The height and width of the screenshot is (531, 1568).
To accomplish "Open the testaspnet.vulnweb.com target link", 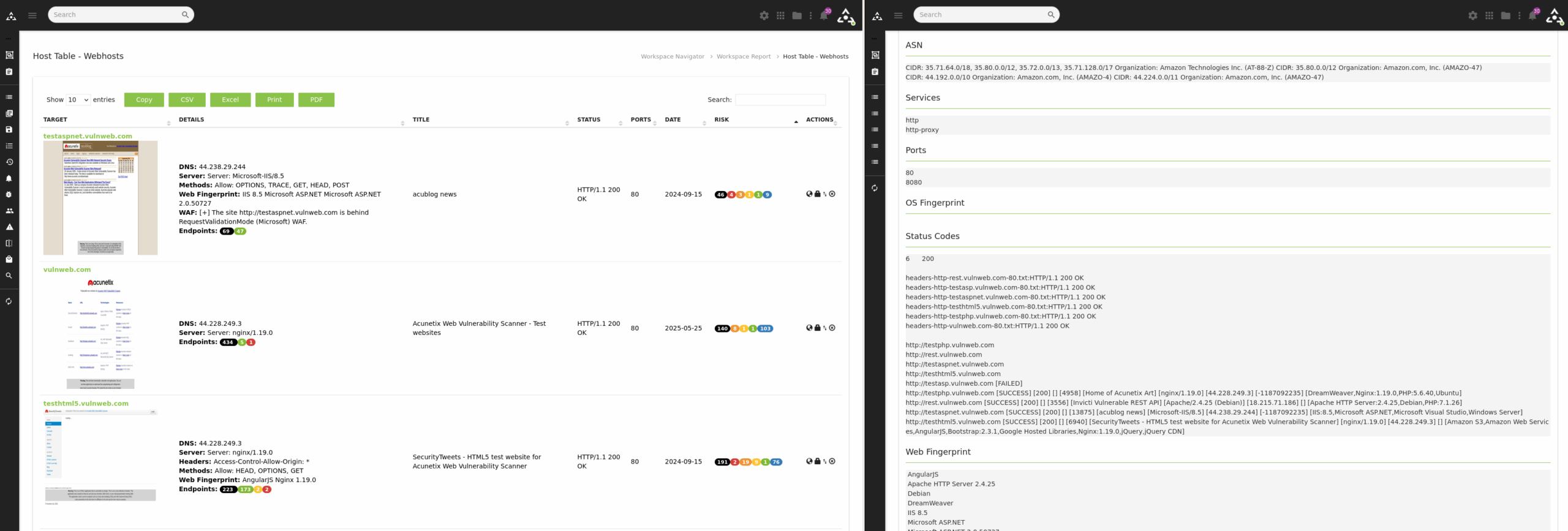I will [88, 136].
